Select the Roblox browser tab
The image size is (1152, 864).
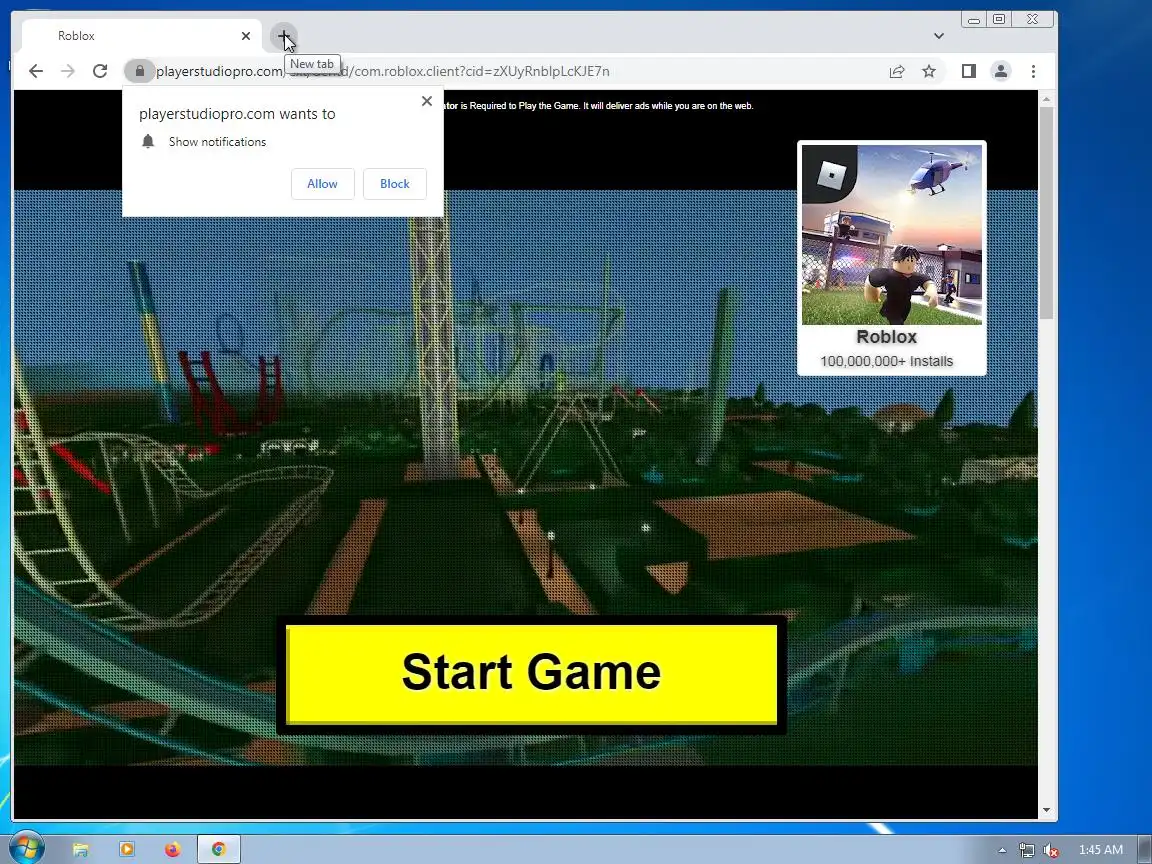click(x=141, y=36)
